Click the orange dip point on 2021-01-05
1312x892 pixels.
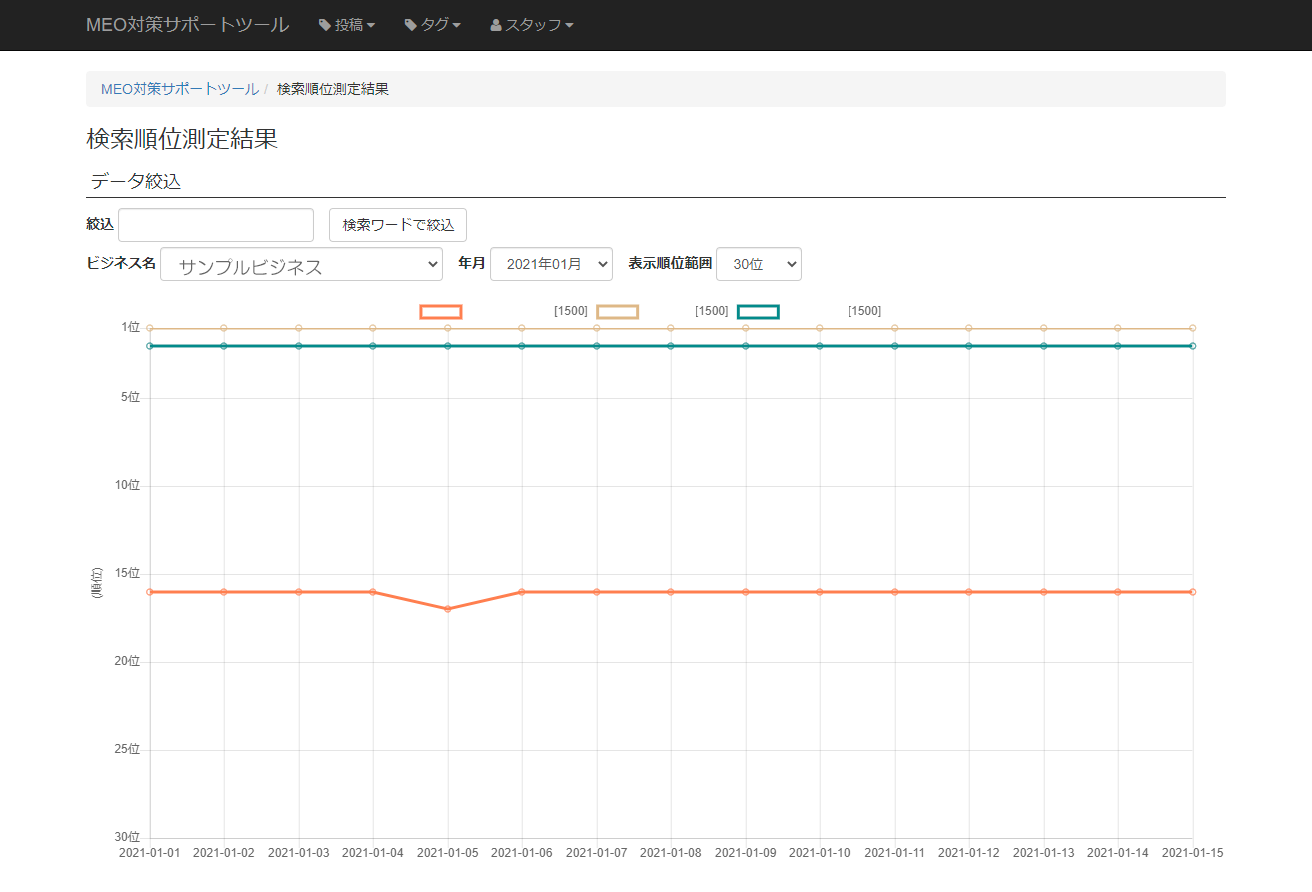448,609
